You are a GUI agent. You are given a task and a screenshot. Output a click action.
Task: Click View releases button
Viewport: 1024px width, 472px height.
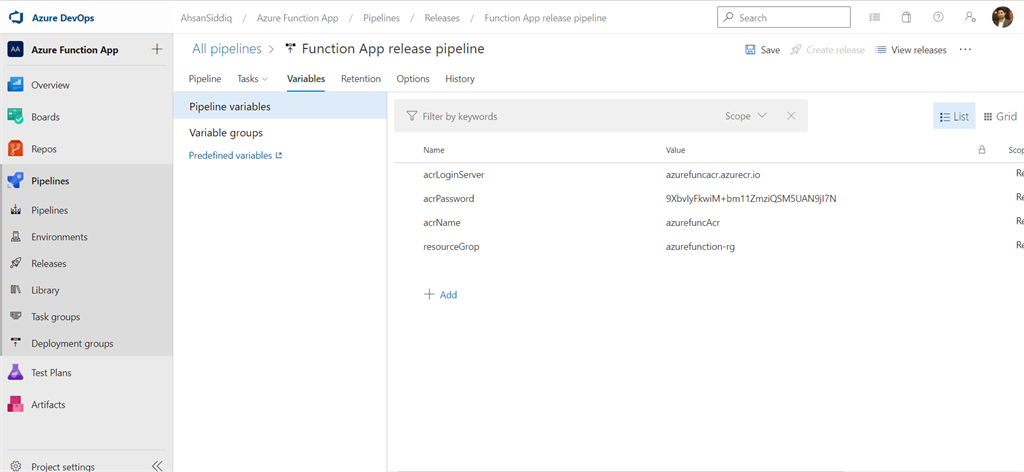911,50
